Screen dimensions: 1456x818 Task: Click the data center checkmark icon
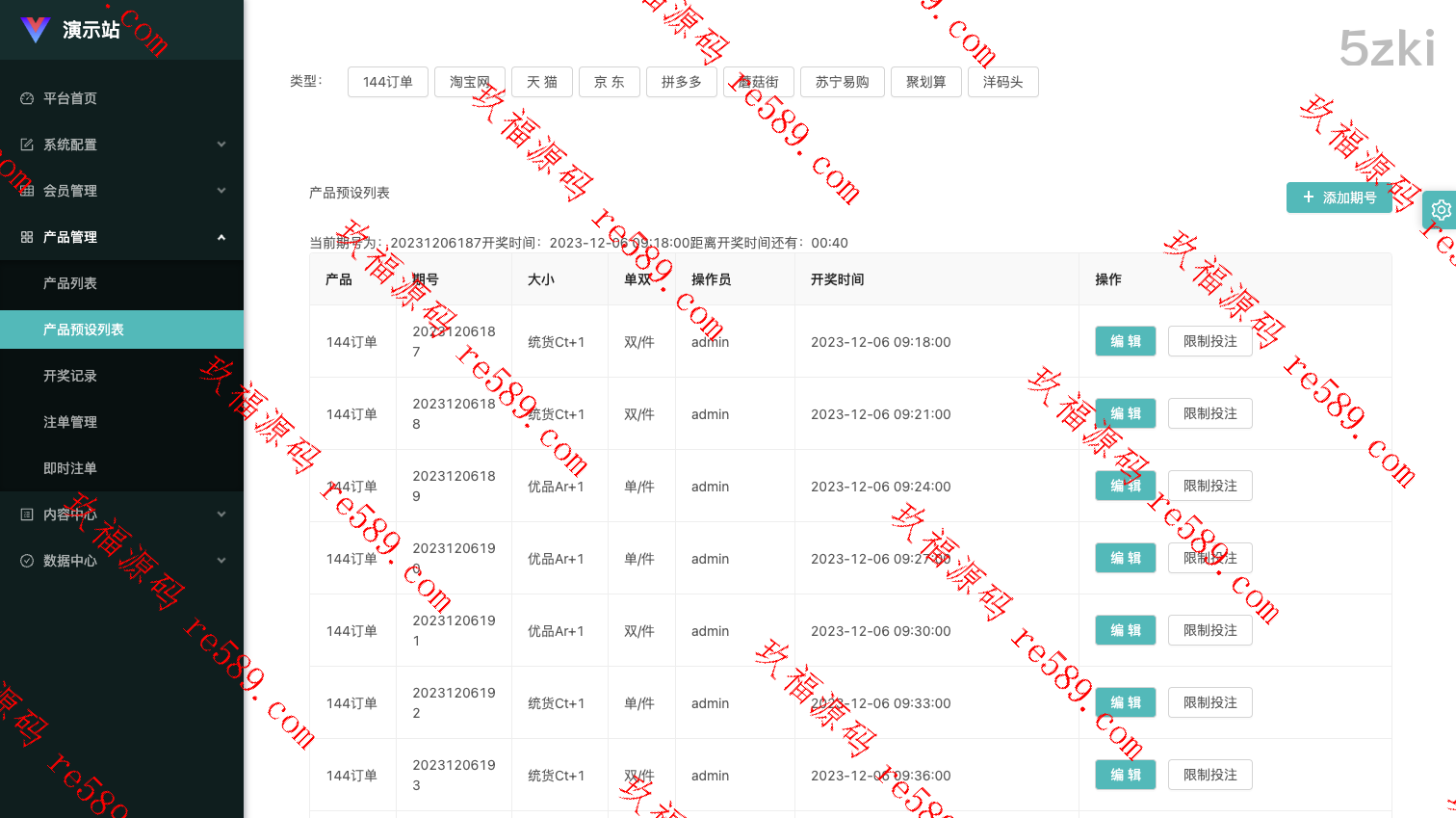click(x=27, y=561)
